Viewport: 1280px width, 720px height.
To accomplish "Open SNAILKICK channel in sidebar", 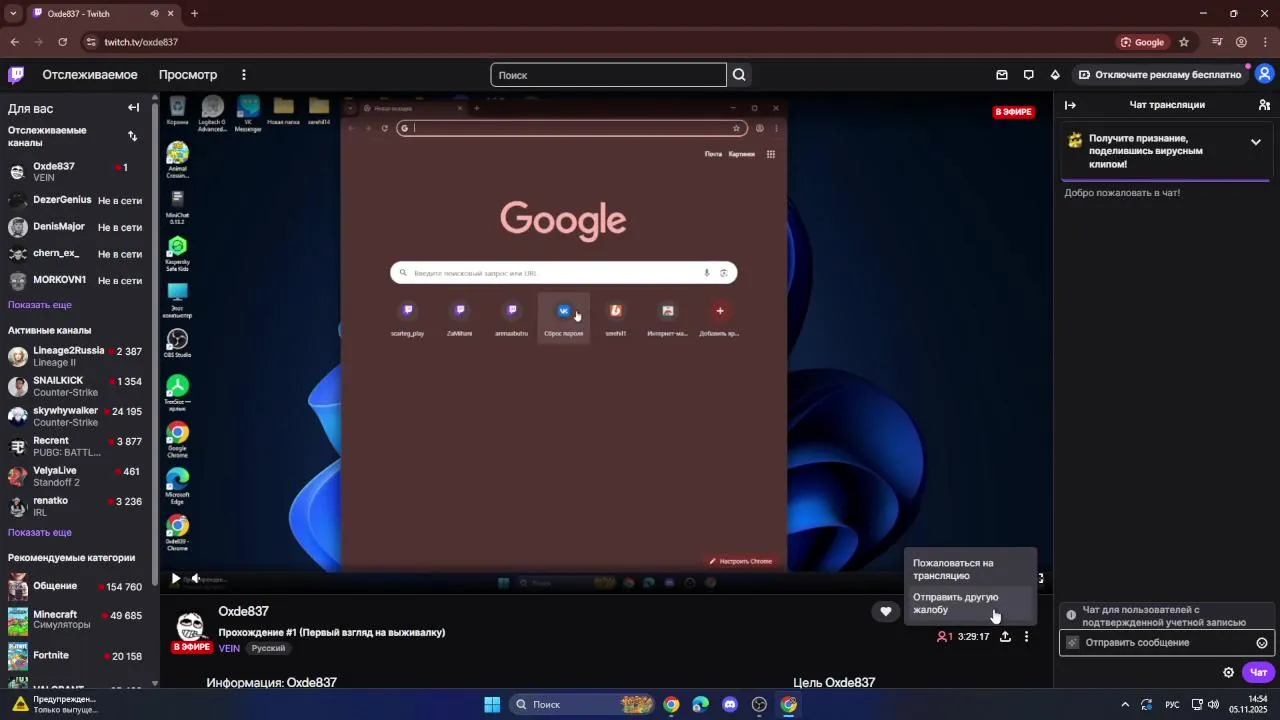I will (x=78, y=387).
